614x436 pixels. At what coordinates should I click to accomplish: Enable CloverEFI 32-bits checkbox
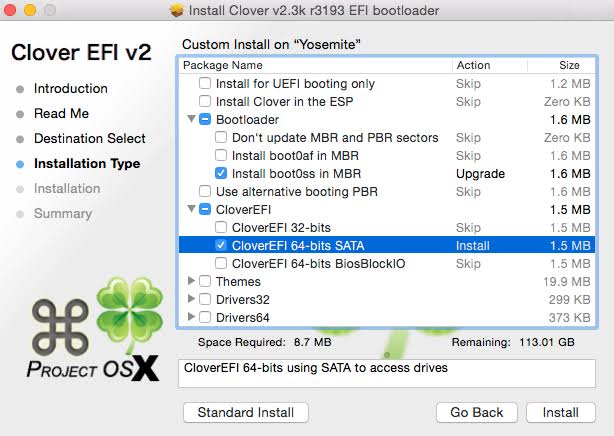(221, 228)
